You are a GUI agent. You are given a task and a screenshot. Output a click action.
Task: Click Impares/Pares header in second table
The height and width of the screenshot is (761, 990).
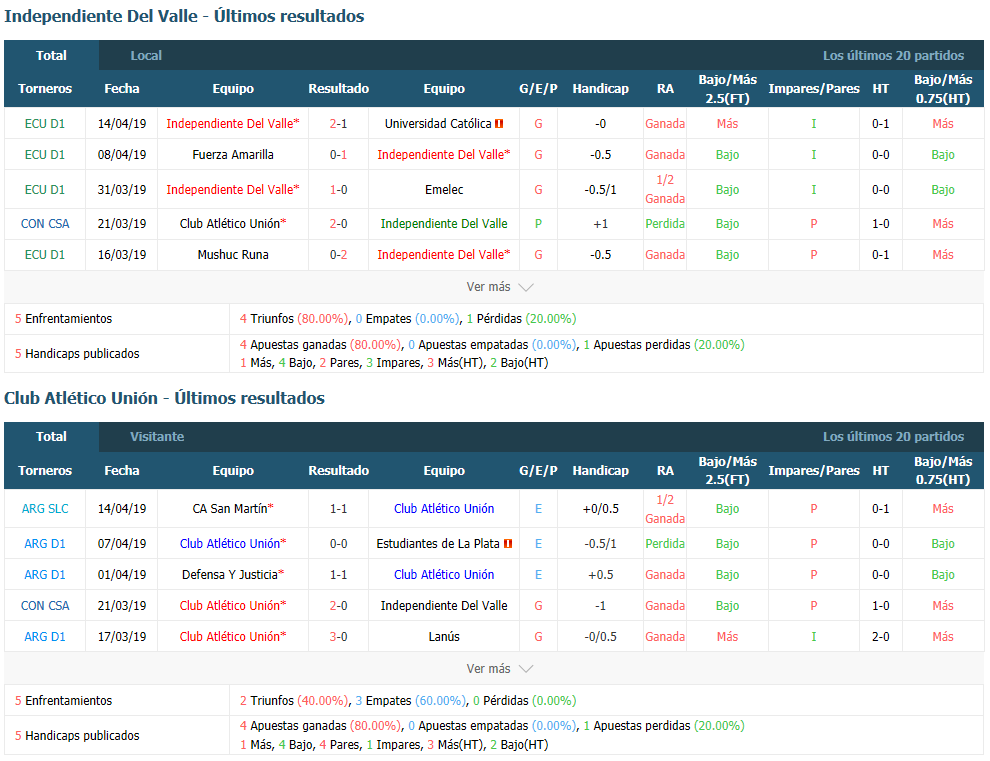click(x=814, y=470)
